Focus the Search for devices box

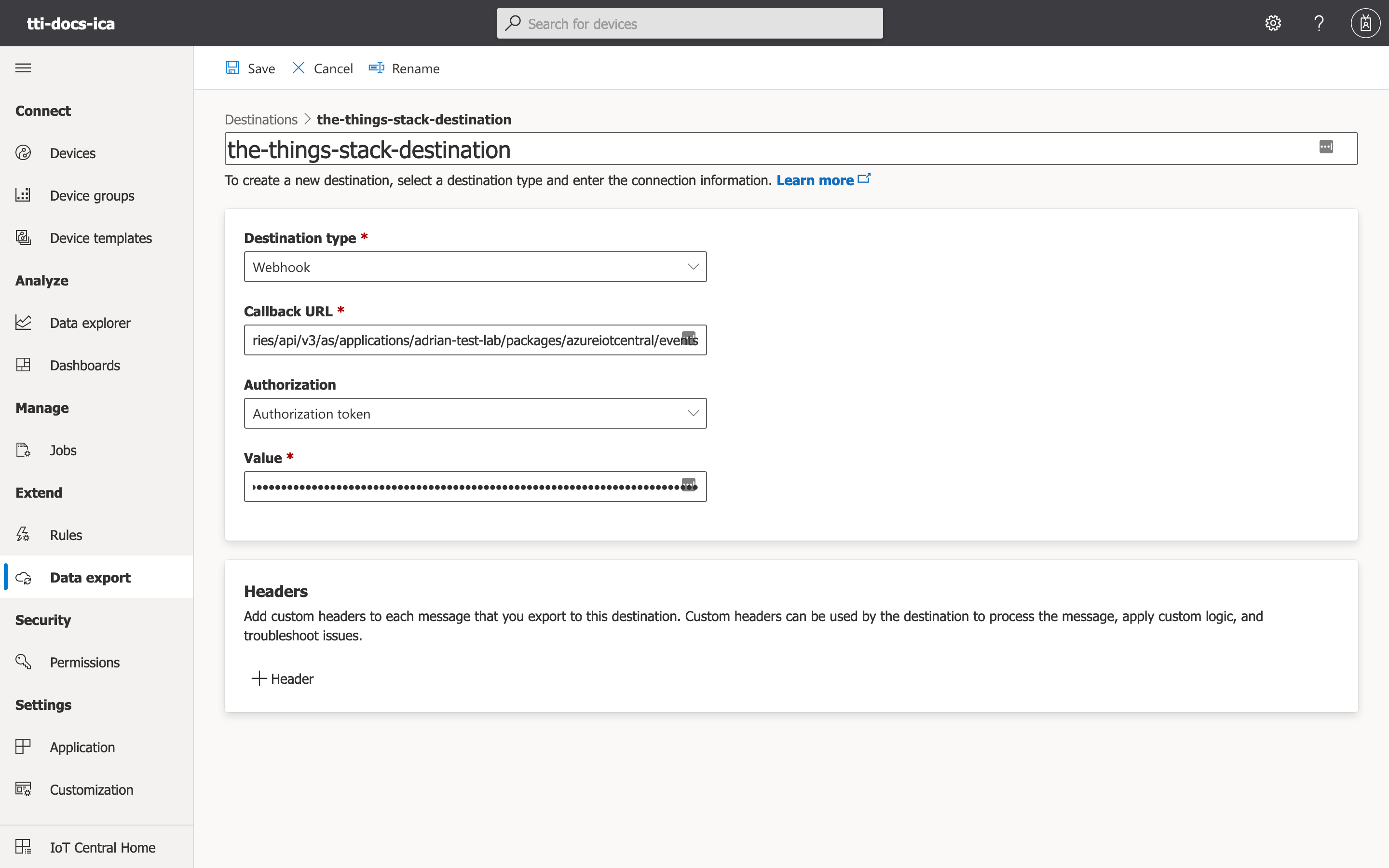(689, 24)
